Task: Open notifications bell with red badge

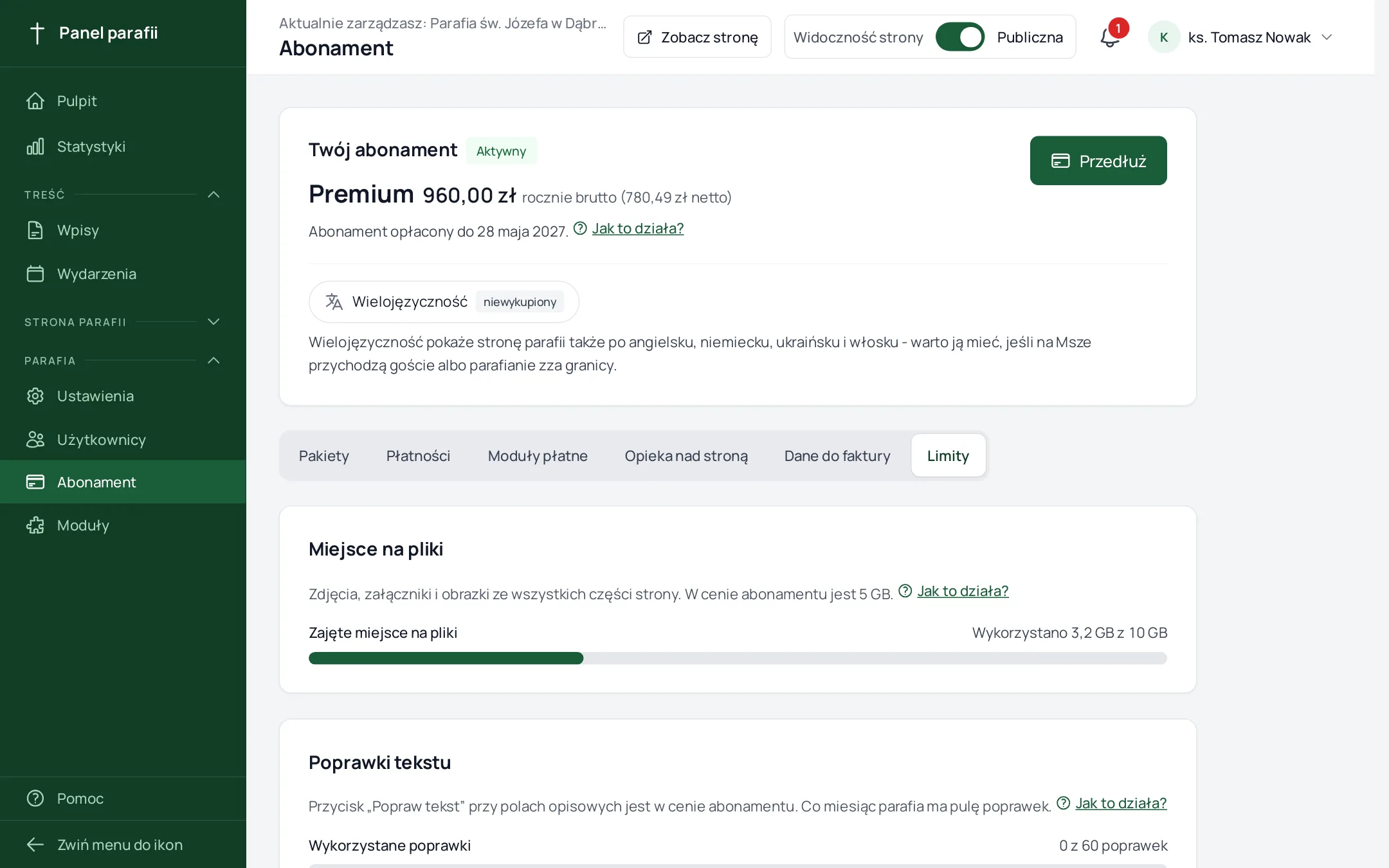Action: pyautogui.click(x=1111, y=37)
